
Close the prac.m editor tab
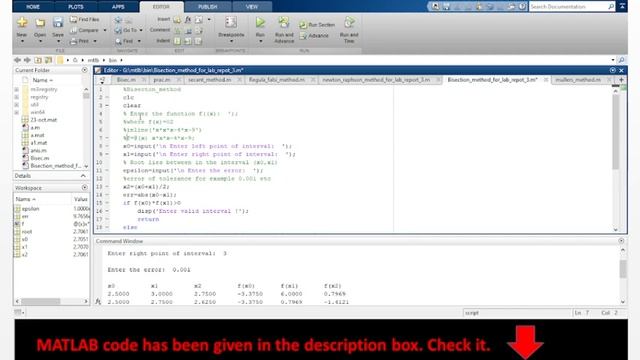179,80
